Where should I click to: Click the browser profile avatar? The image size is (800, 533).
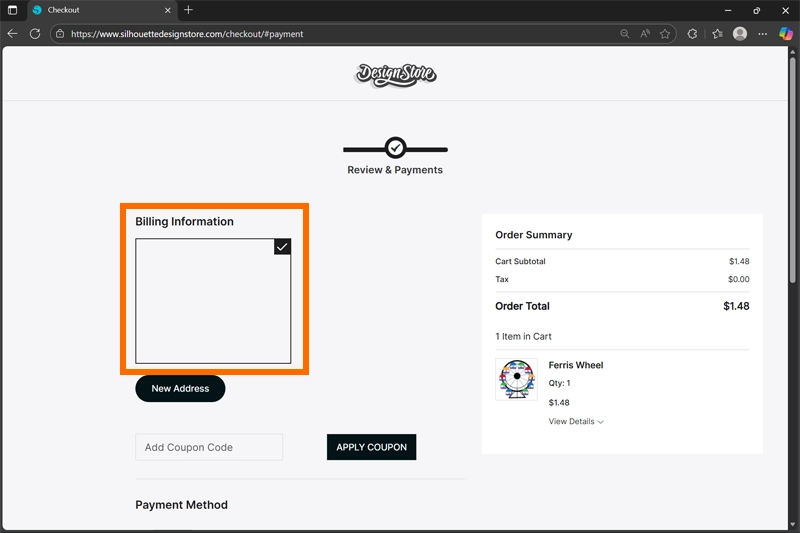(740, 34)
